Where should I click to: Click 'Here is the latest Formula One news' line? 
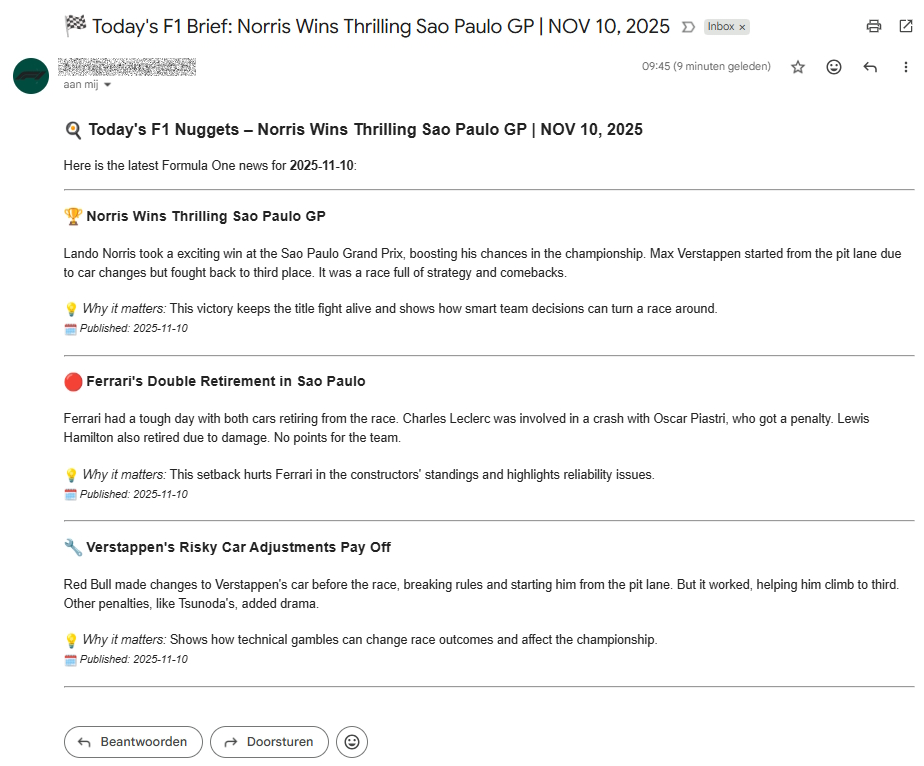coord(210,166)
